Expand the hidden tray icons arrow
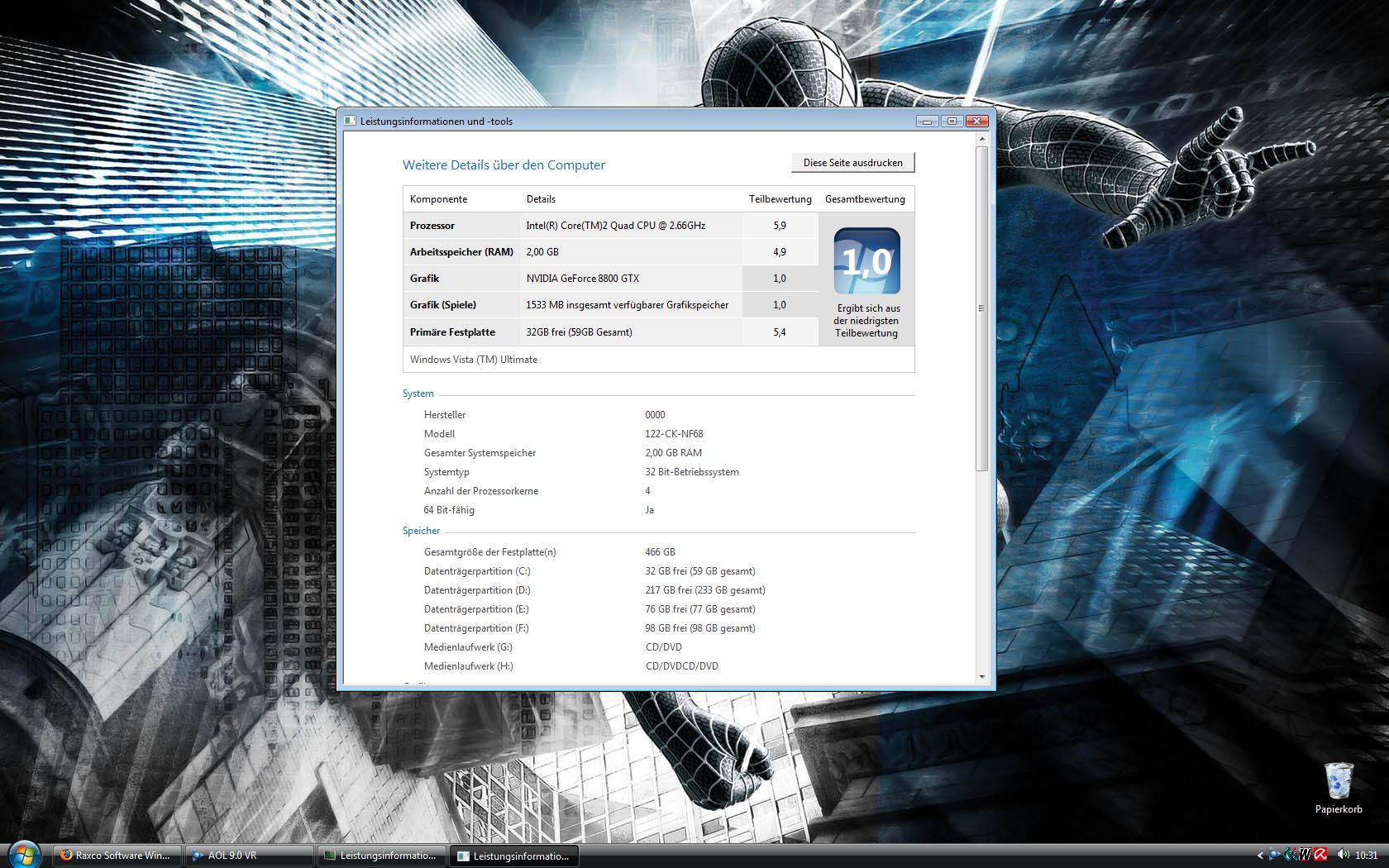This screenshot has width=1389, height=868. [x=1260, y=856]
